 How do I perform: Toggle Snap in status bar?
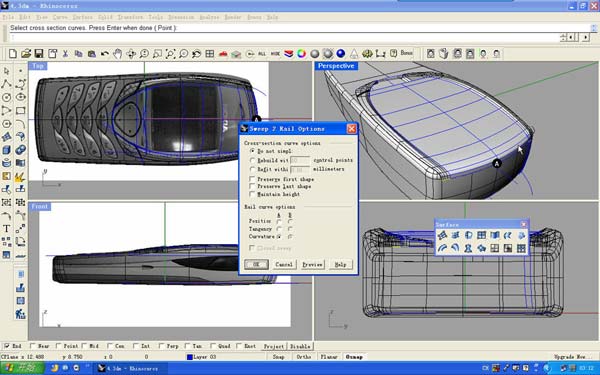(278, 357)
